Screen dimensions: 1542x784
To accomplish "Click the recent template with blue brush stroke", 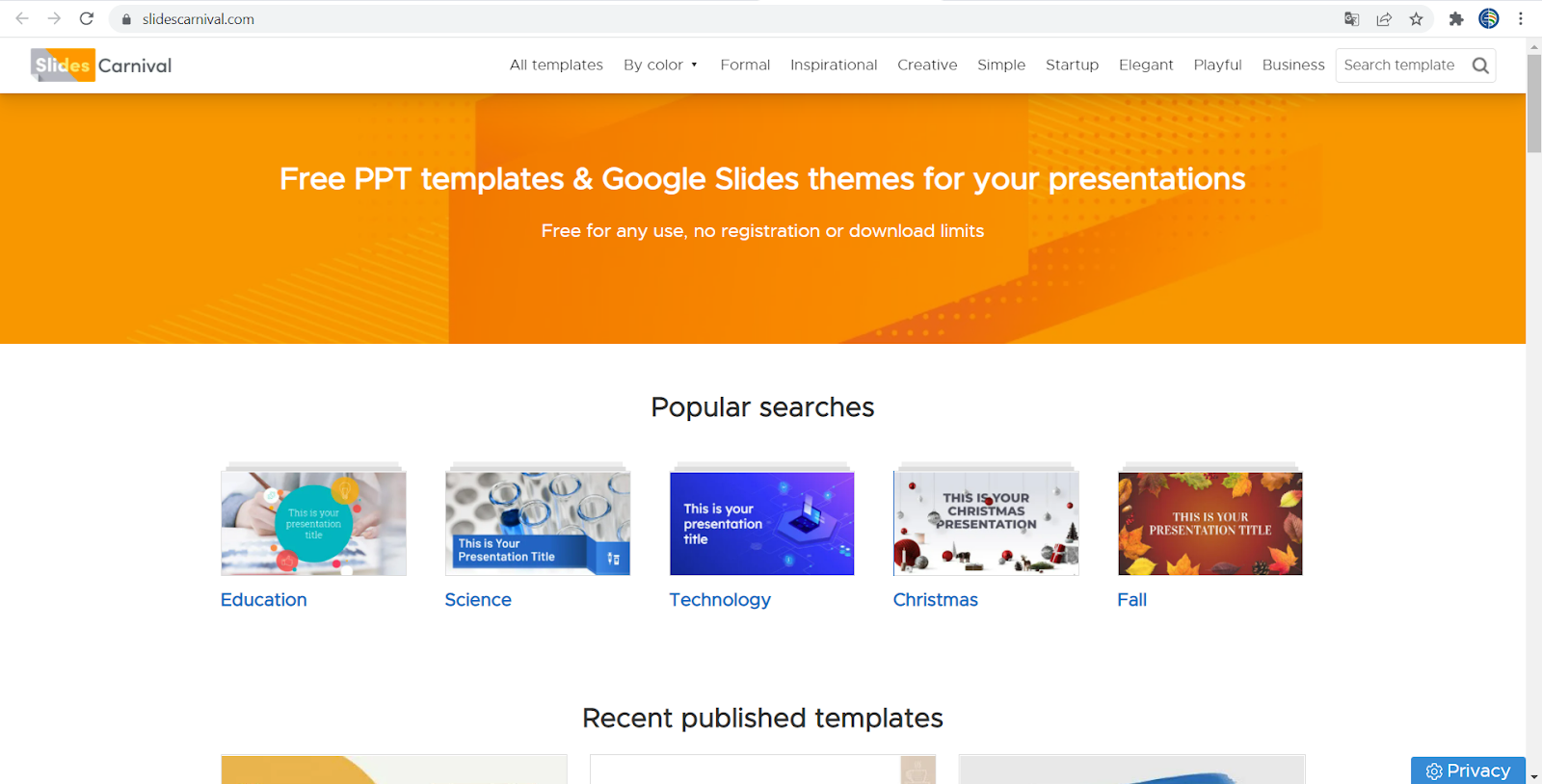I will click(1131, 770).
